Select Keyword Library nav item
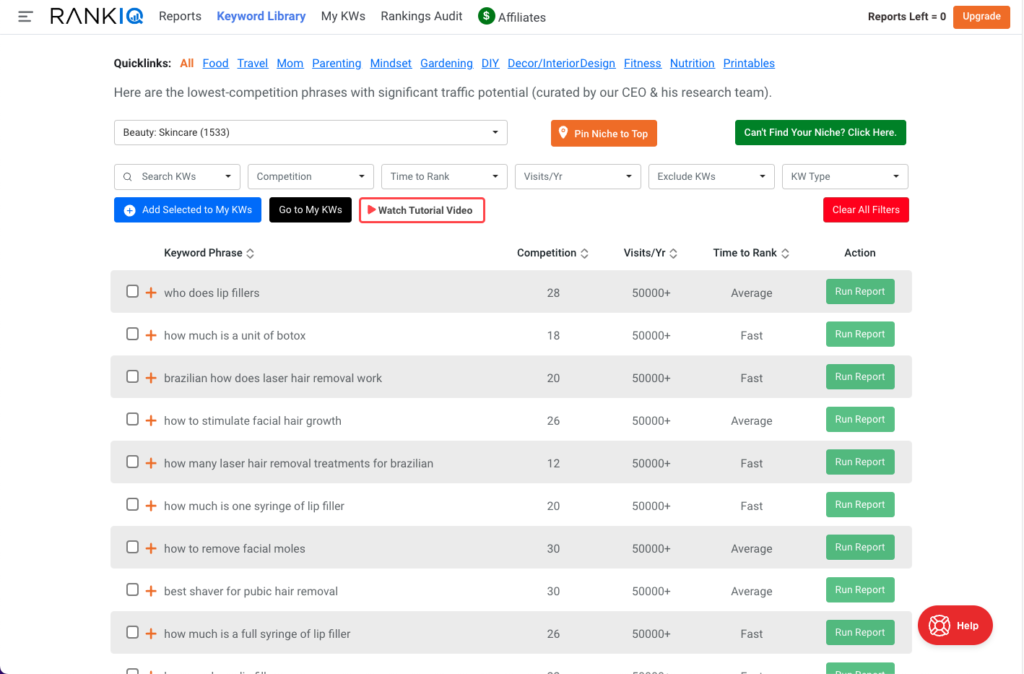The width and height of the screenshot is (1024, 674). click(261, 16)
